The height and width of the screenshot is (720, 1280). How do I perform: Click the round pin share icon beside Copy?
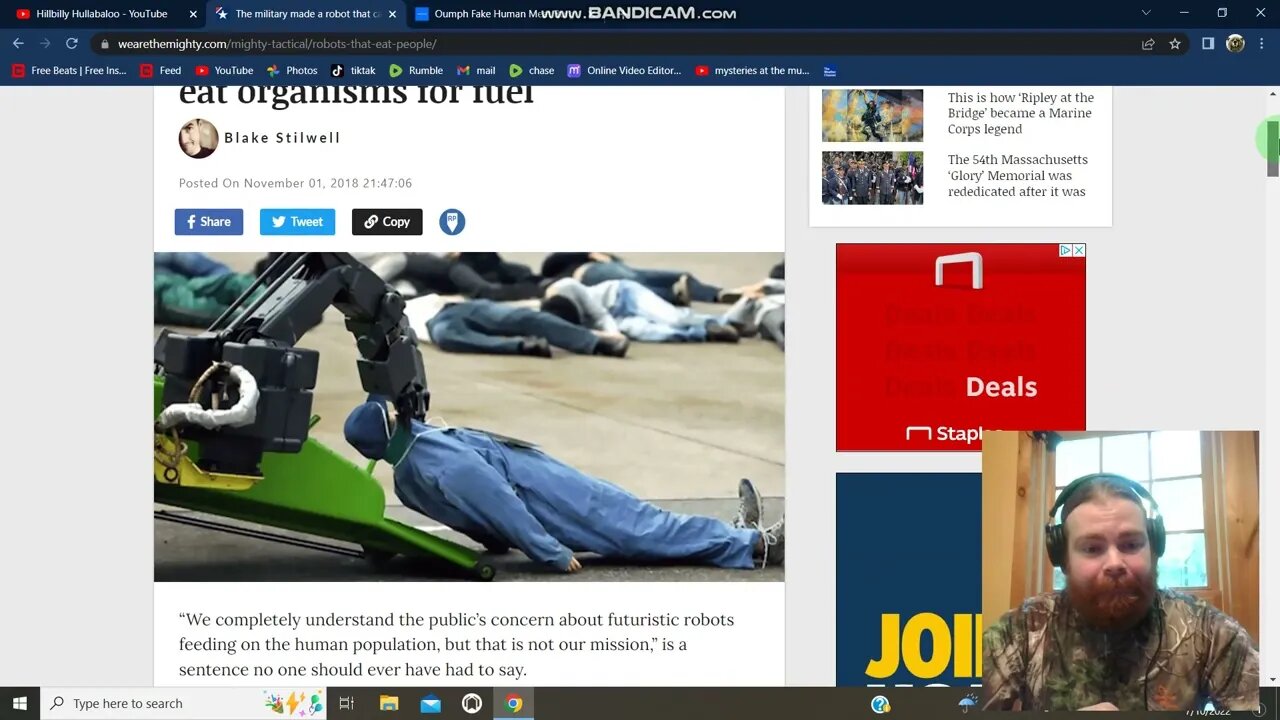click(452, 222)
